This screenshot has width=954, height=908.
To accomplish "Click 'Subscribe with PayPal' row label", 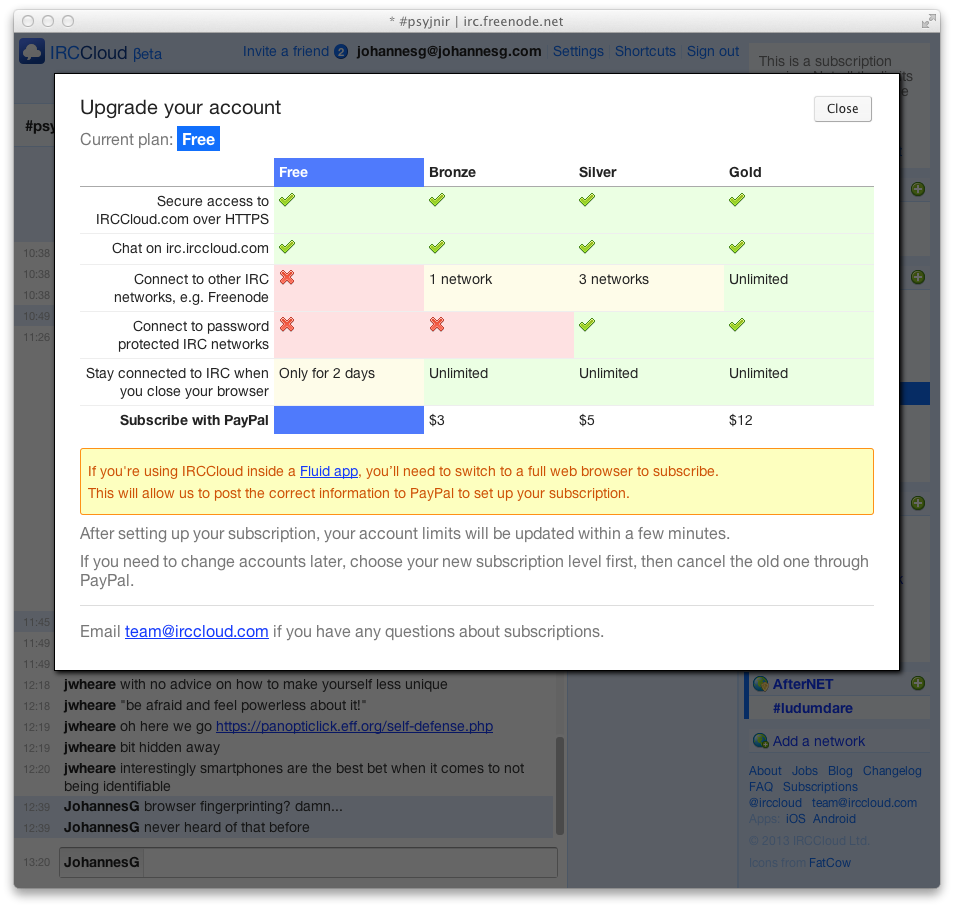I will 194,420.
